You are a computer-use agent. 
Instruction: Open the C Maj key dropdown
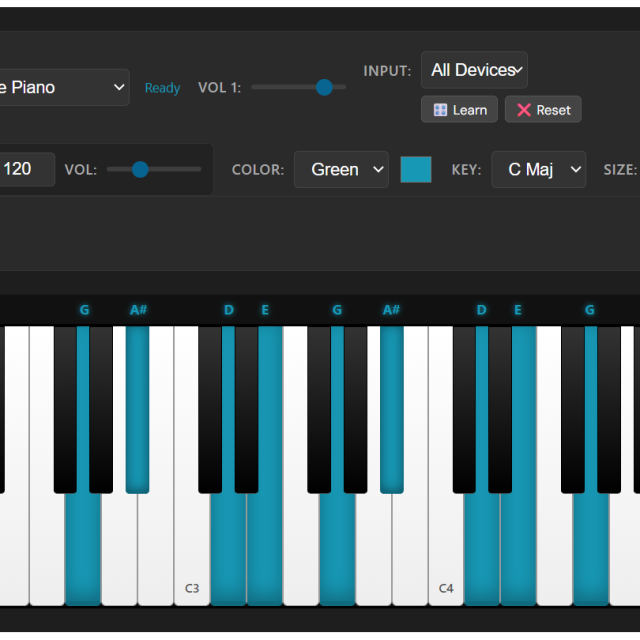(x=538, y=169)
